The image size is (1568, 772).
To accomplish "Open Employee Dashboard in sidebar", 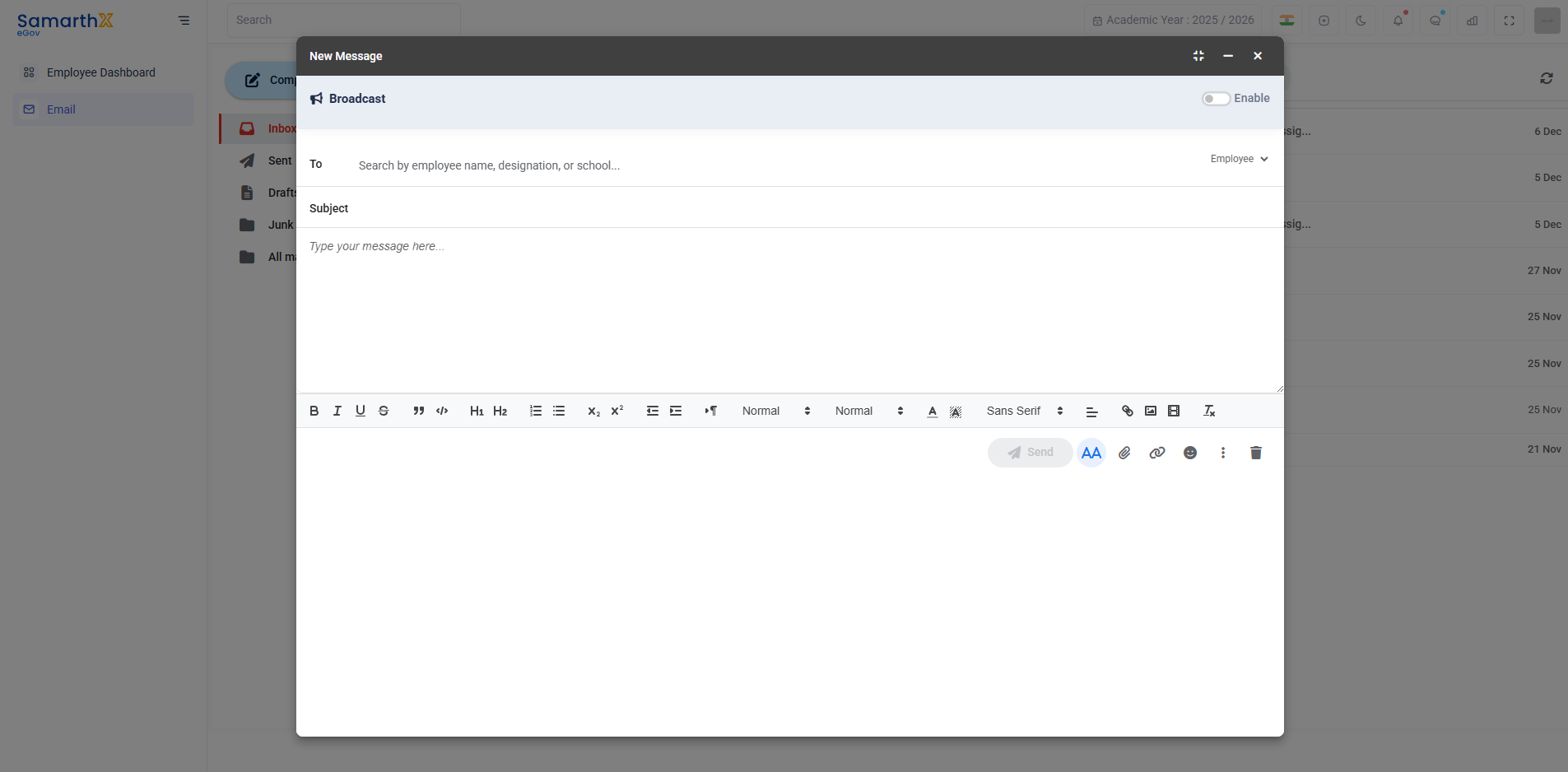I will point(101,72).
